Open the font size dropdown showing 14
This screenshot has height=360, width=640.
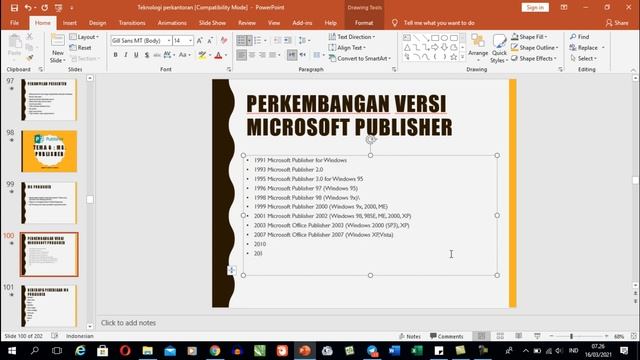point(190,40)
